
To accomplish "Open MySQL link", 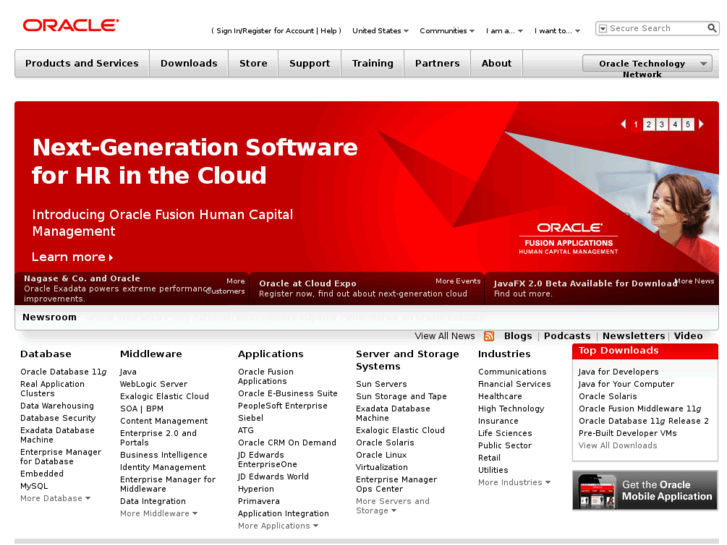I will pos(34,486).
